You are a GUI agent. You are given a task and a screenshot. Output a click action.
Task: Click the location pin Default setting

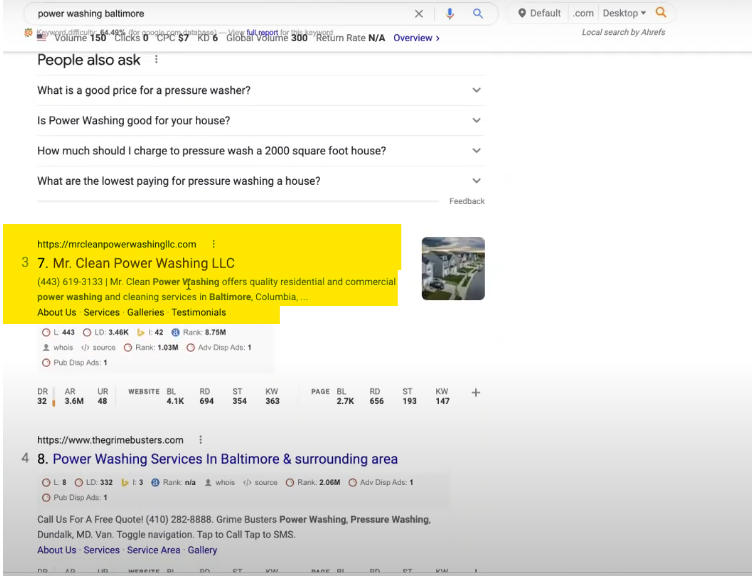pos(540,13)
